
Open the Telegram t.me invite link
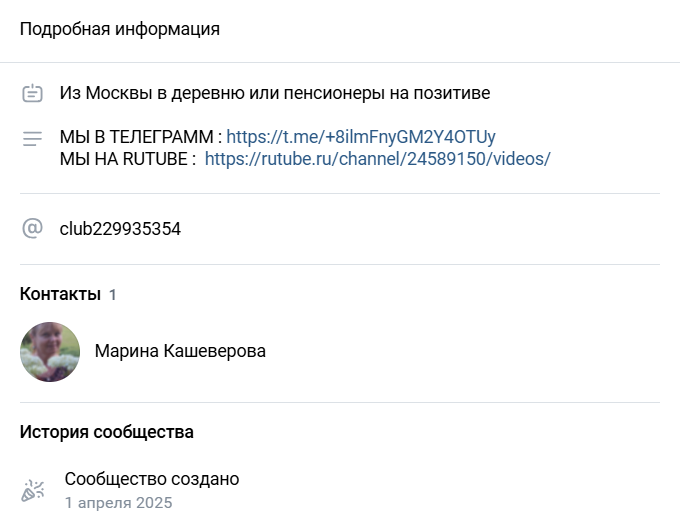coord(361,136)
